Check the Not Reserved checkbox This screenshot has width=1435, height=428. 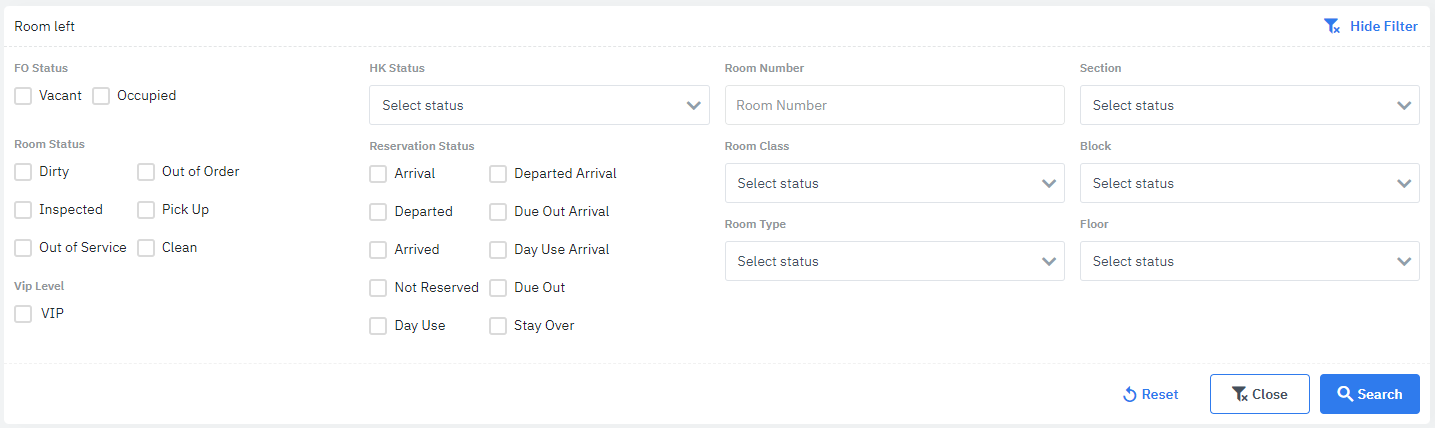point(378,288)
